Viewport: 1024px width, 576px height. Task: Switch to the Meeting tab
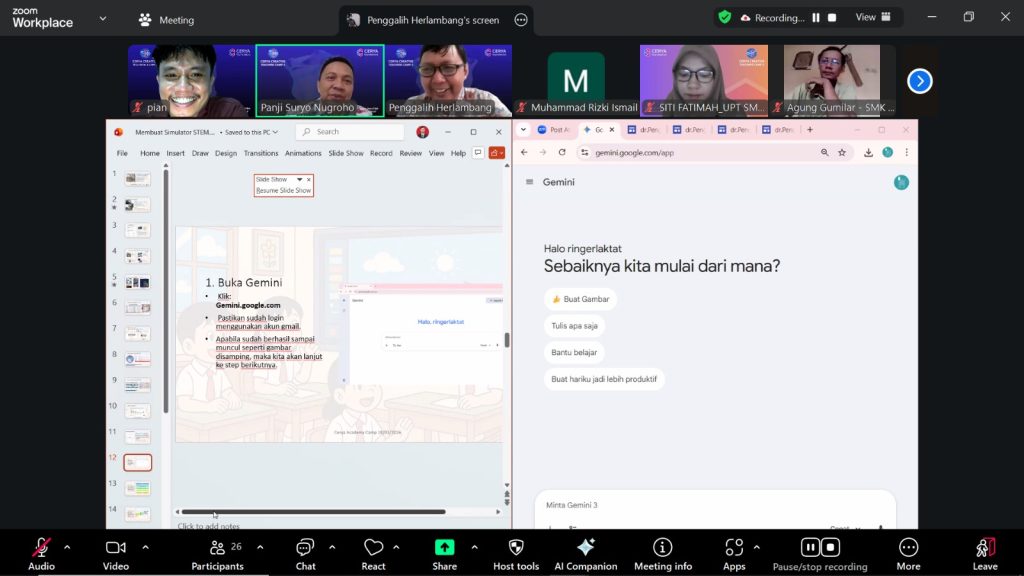166,20
